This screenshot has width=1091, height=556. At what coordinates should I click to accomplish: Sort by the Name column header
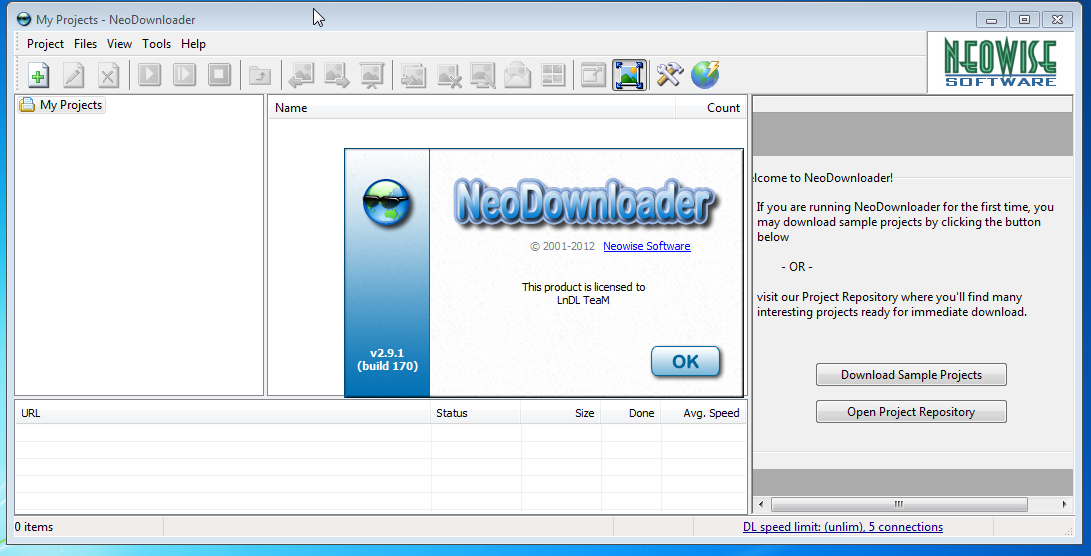point(472,108)
